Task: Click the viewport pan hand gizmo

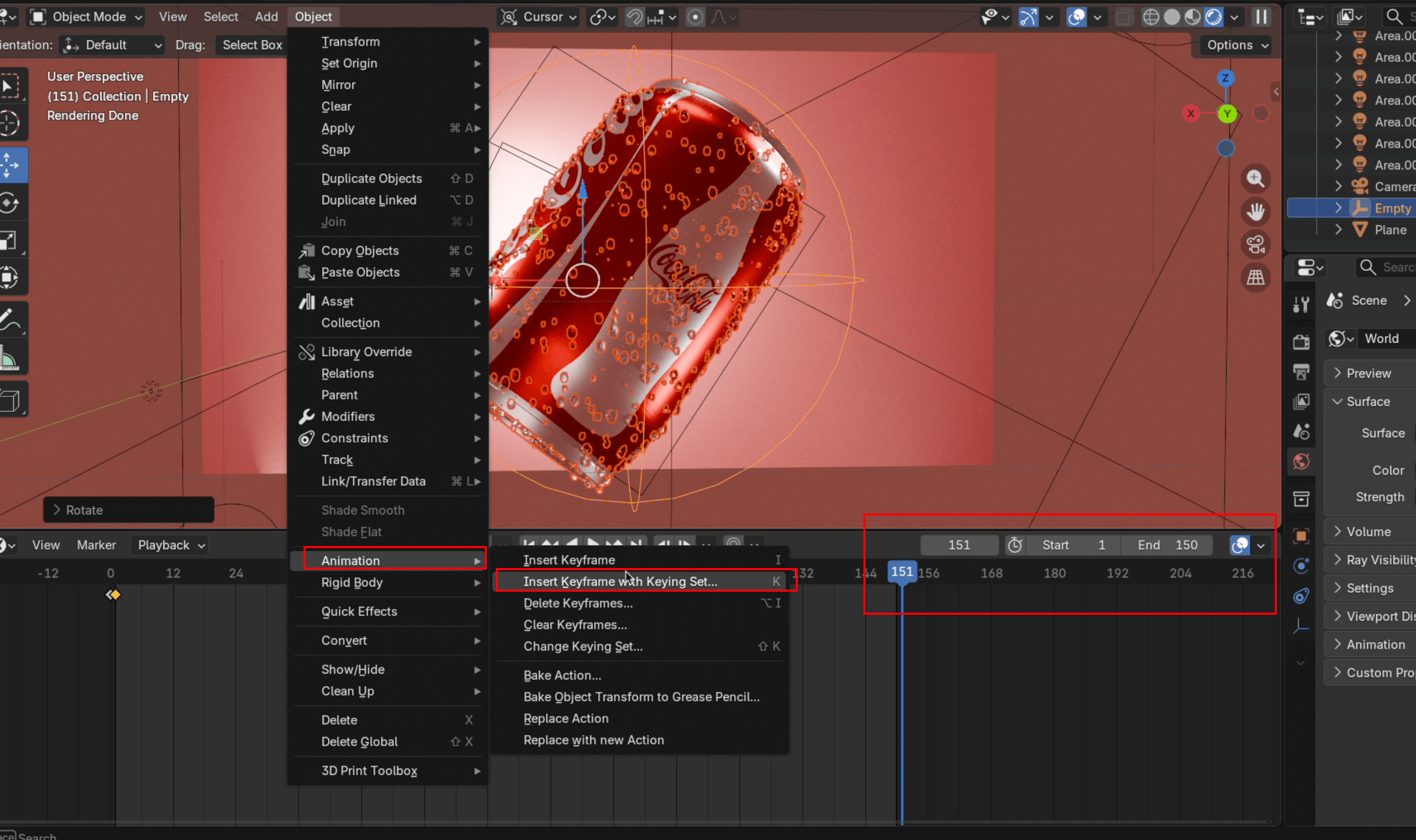Action: tap(1255, 212)
